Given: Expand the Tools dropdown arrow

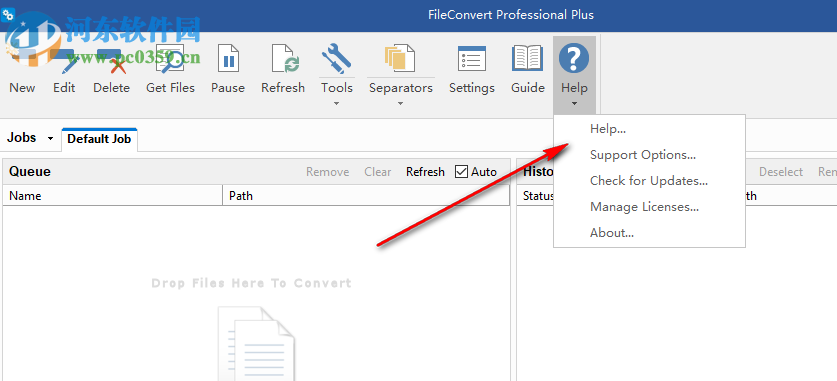Looking at the screenshot, I should 336,104.
